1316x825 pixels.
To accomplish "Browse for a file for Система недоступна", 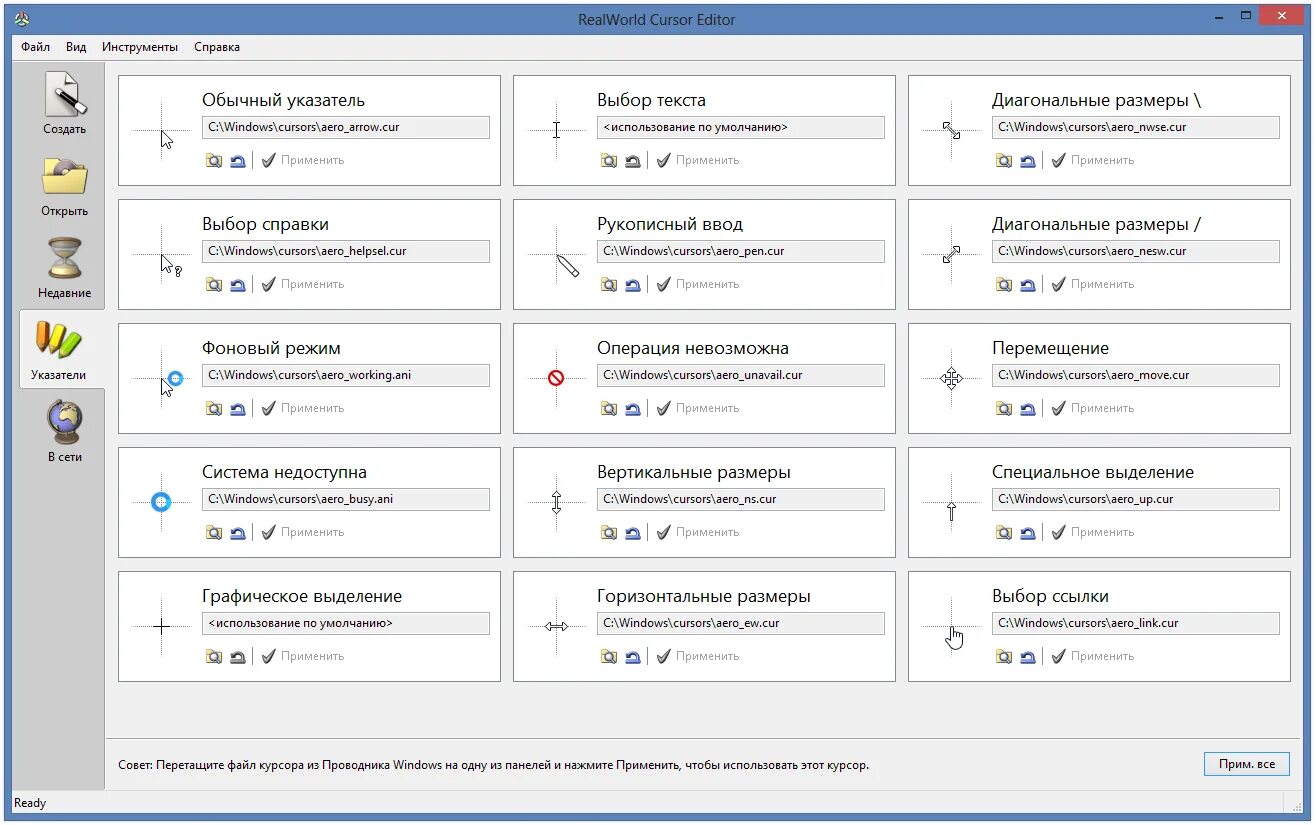I will click(214, 532).
